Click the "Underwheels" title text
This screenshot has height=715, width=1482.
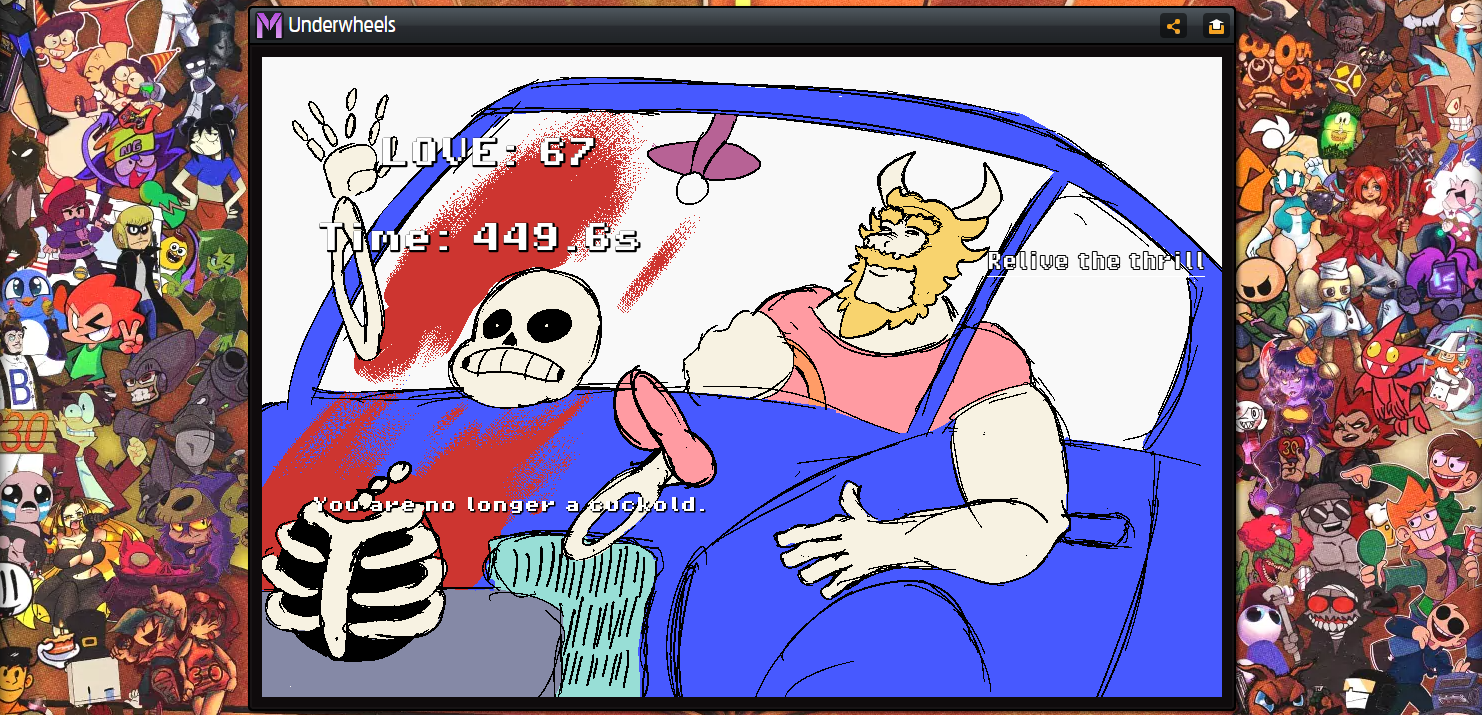pyautogui.click(x=342, y=26)
